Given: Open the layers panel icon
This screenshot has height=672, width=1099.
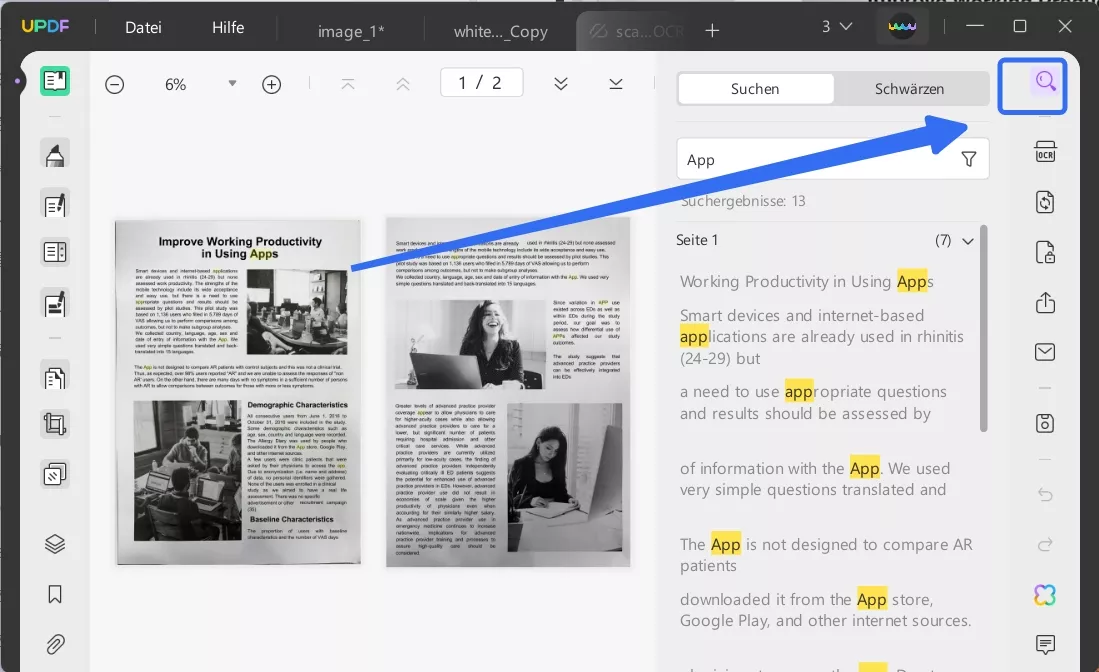Looking at the screenshot, I should (55, 544).
